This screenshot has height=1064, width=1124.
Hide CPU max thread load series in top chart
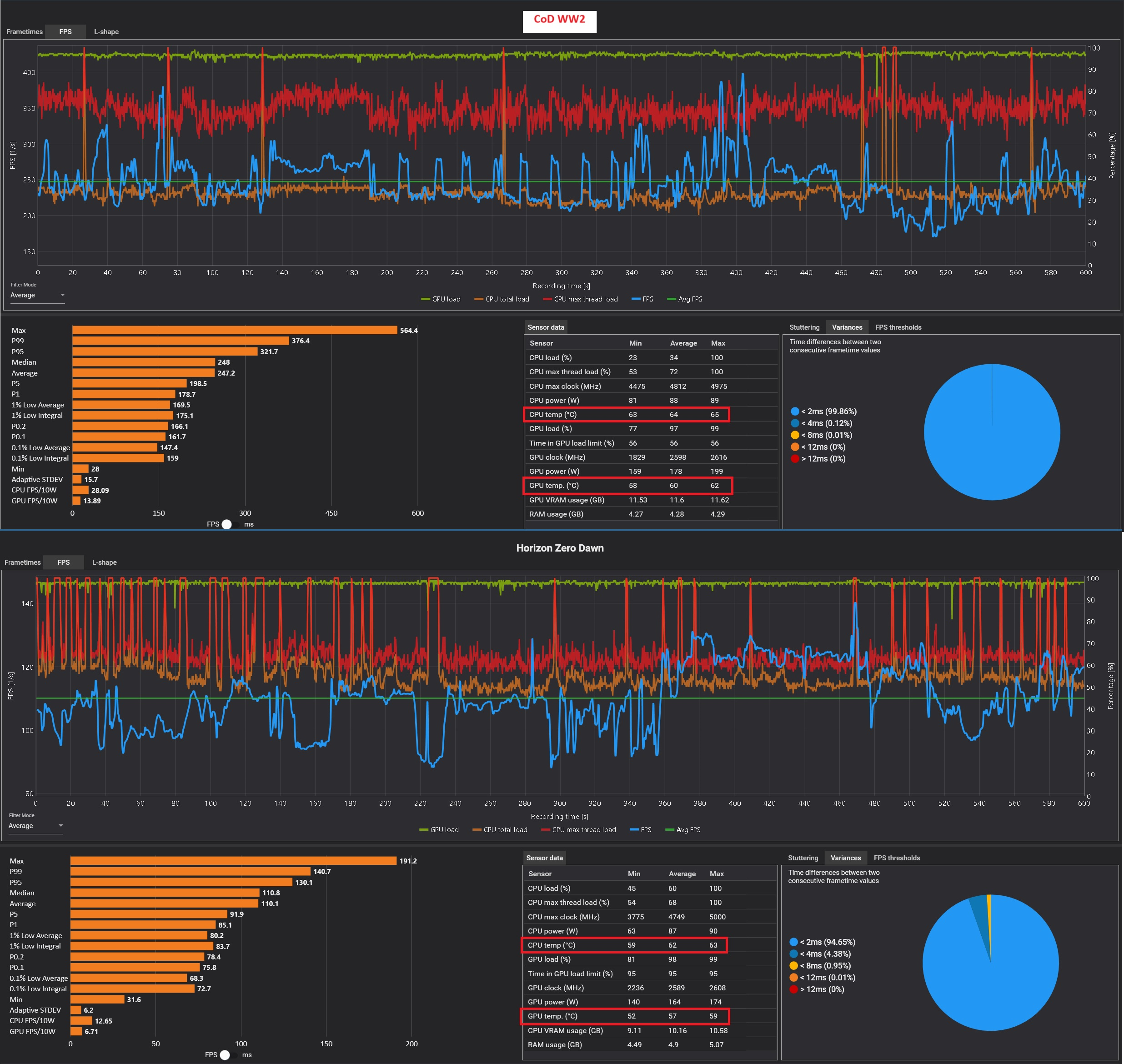580,299
